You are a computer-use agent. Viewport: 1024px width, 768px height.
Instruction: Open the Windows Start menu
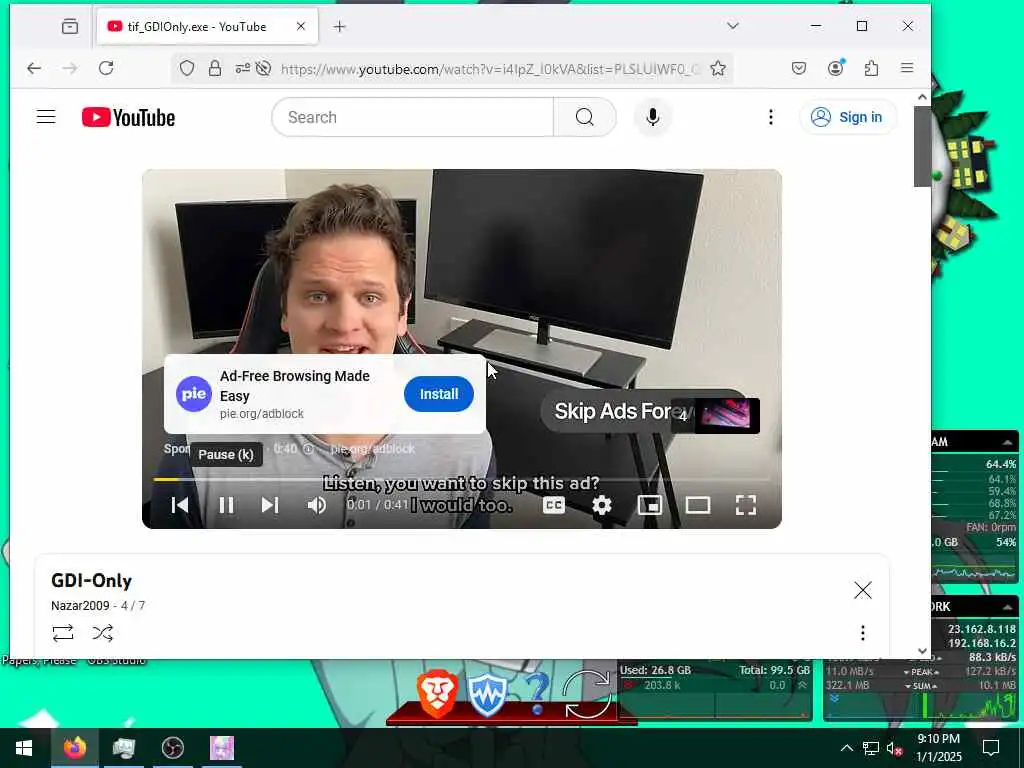point(24,748)
